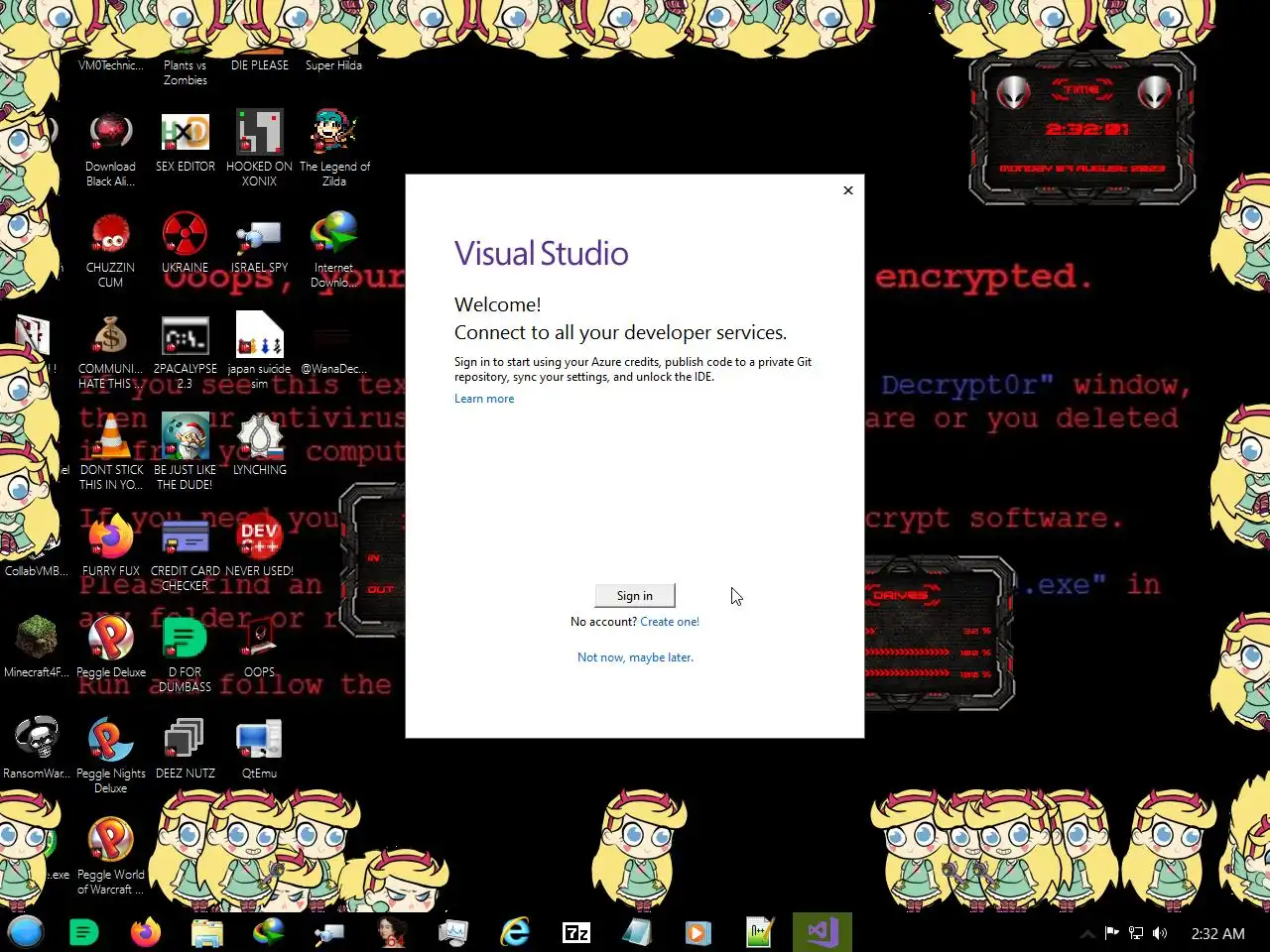Open Download Black Ali... desktop icon
Viewport: 1270px width, 952px height.
click(110, 149)
